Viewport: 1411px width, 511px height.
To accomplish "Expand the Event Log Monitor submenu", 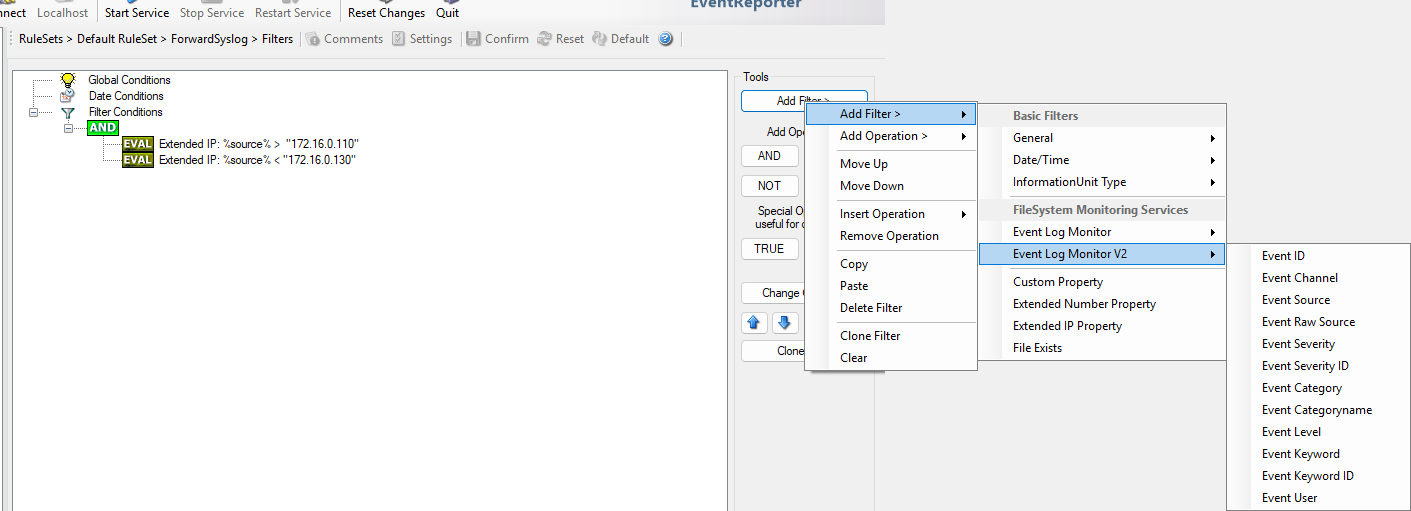I will [x=1102, y=232].
